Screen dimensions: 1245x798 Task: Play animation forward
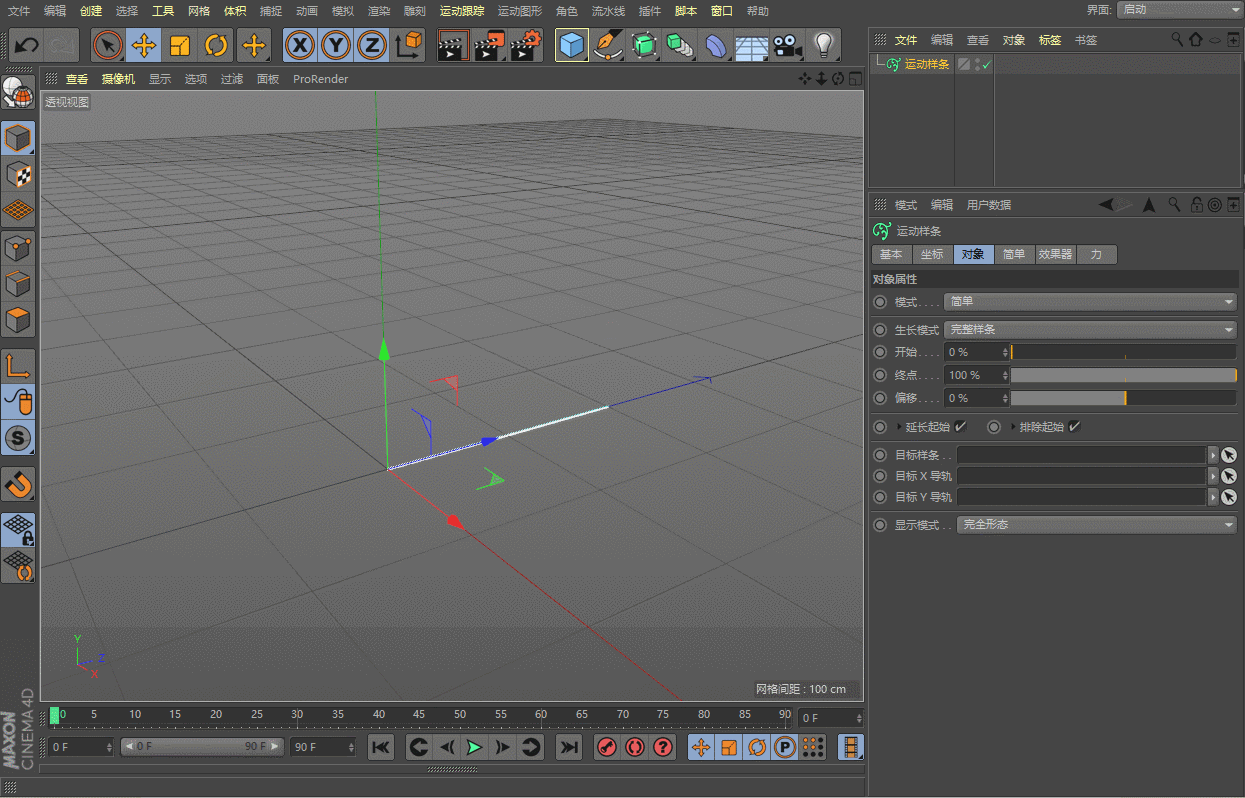click(x=475, y=747)
